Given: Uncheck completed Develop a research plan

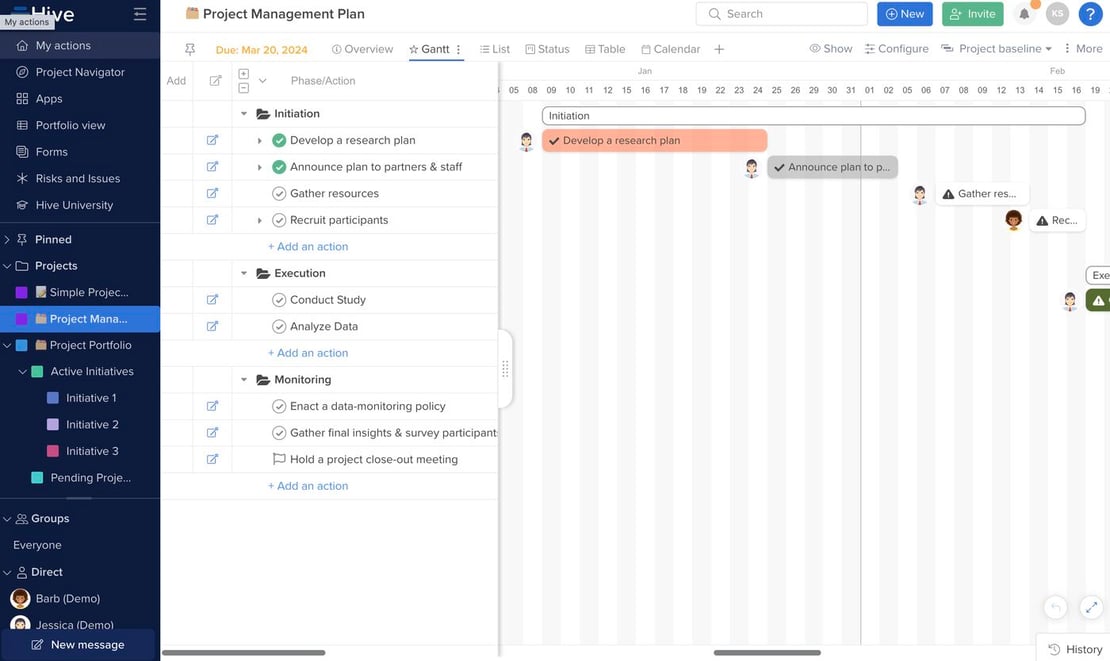Looking at the screenshot, I should [279, 140].
